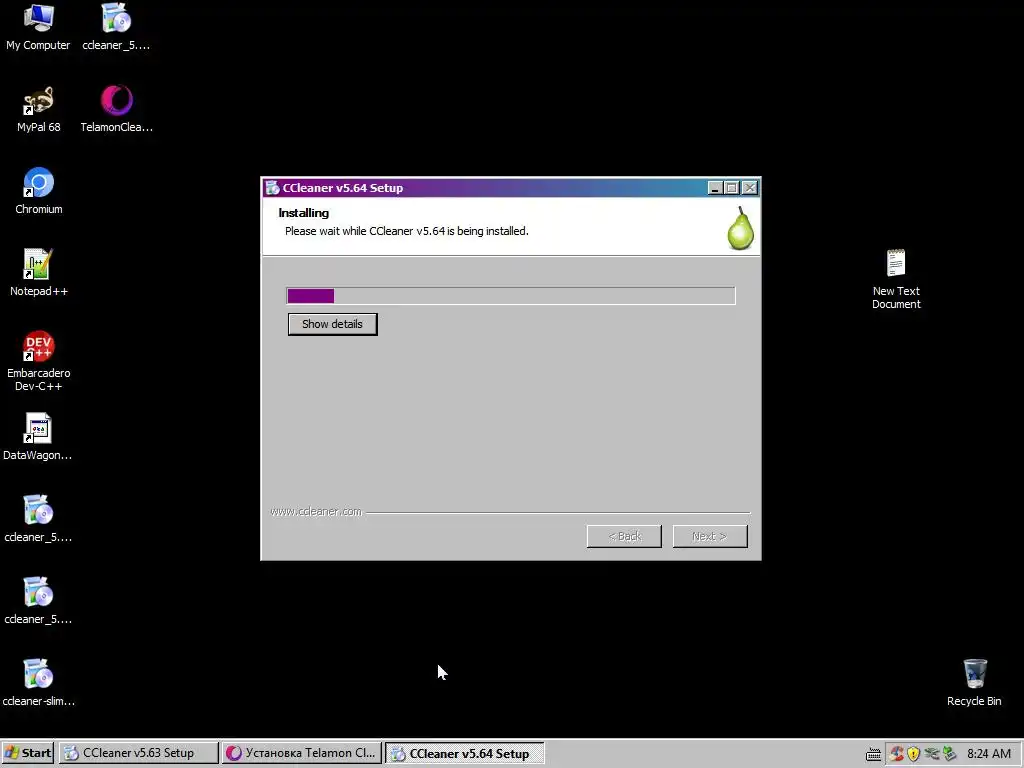Select the Recycle Bin icon
1024x768 pixels.
click(x=974, y=674)
